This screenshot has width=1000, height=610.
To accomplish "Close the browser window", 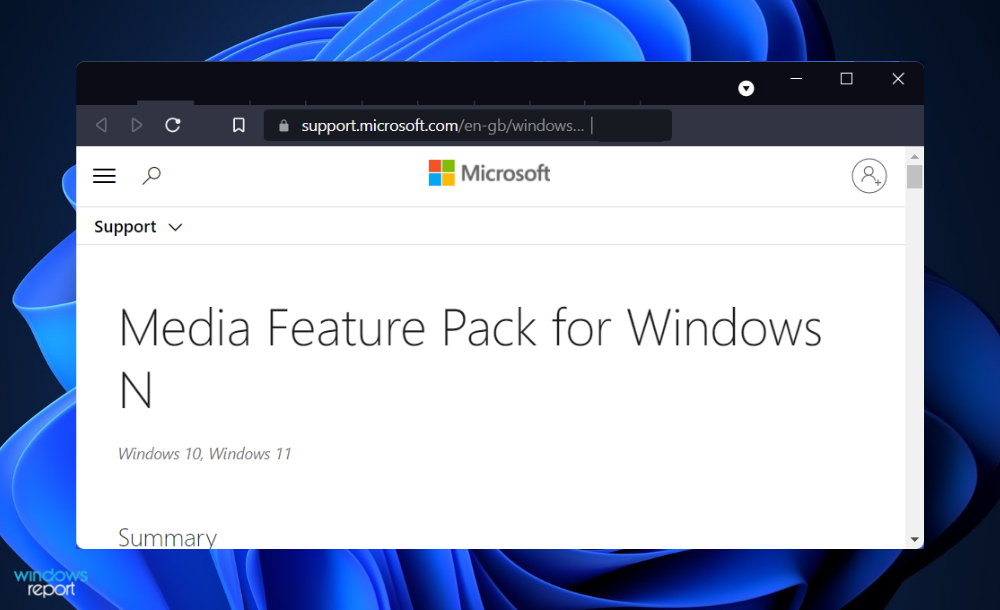I will [898, 78].
